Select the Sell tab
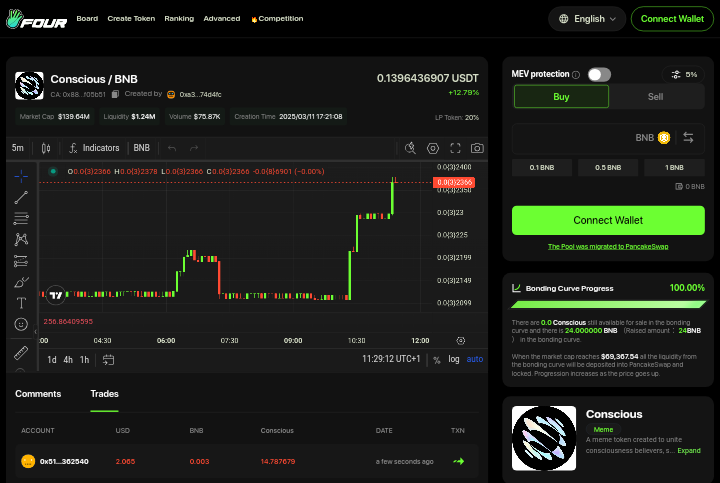The height and width of the screenshot is (483, 720). (655, 96)
